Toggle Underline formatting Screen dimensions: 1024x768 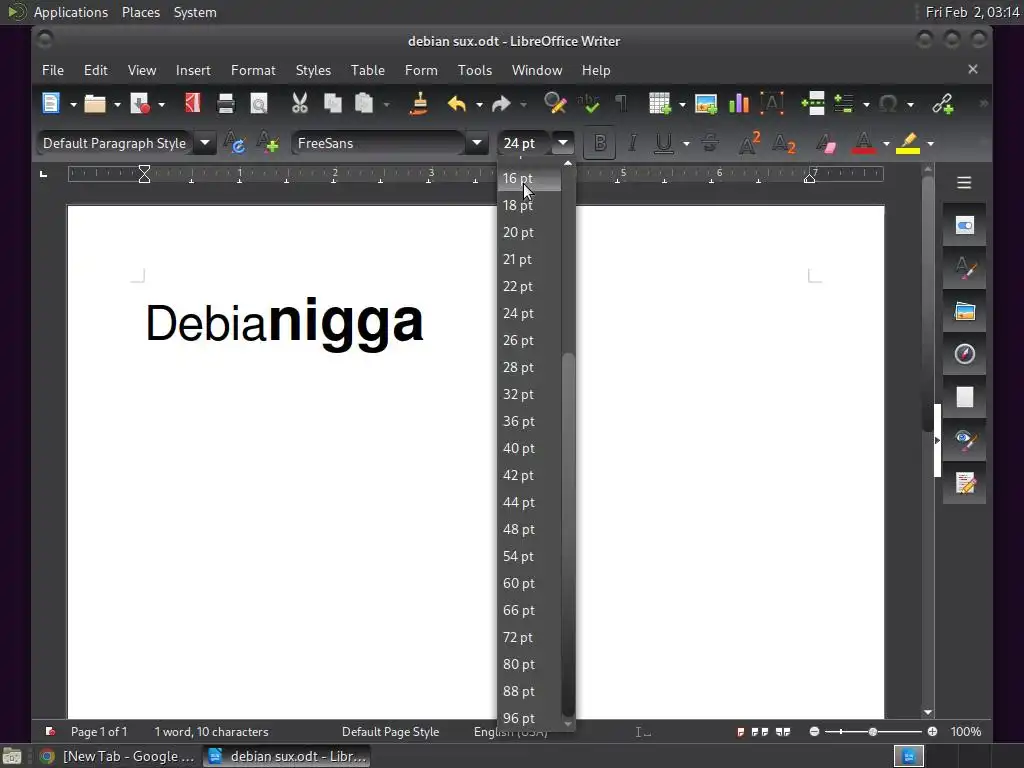[664, 143]
